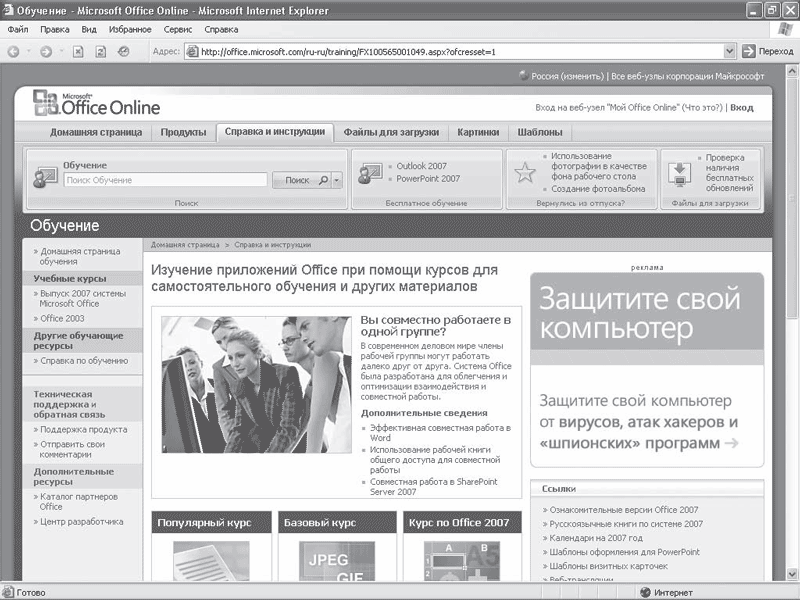Open the Back button history dropdown arrow
800x600 pixels.
pos(29,52)
